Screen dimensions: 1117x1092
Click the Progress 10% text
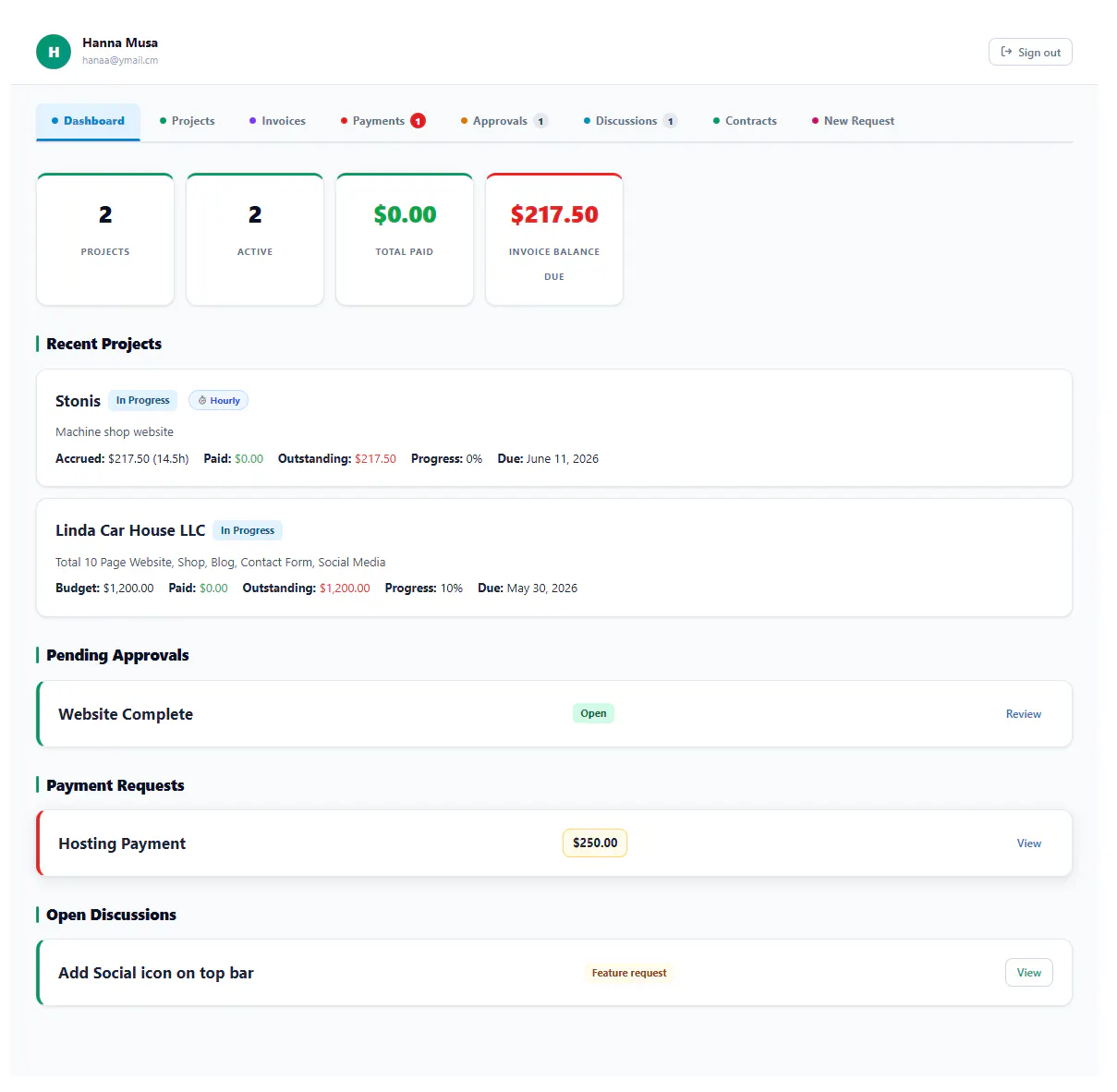pyautogui.click(x=424, y=588)
